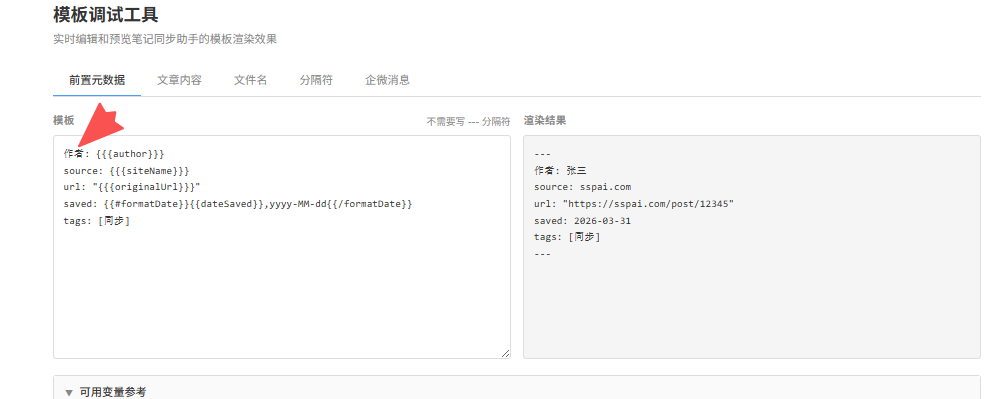Click the rendered sspai.com/post/12345 url line

click(x=634, y=204)
